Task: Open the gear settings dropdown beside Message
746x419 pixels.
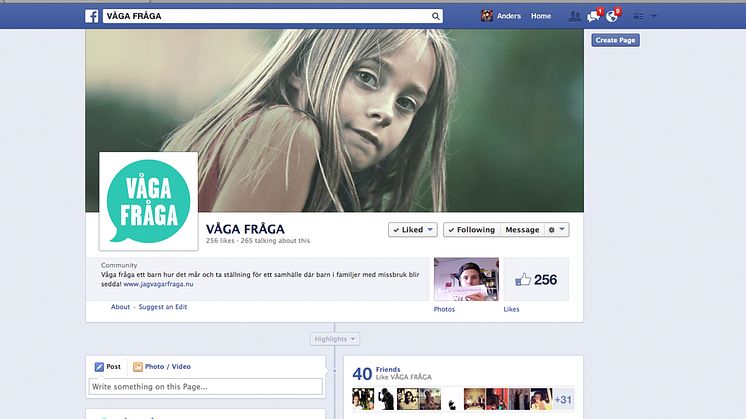Action: (556, 230)
